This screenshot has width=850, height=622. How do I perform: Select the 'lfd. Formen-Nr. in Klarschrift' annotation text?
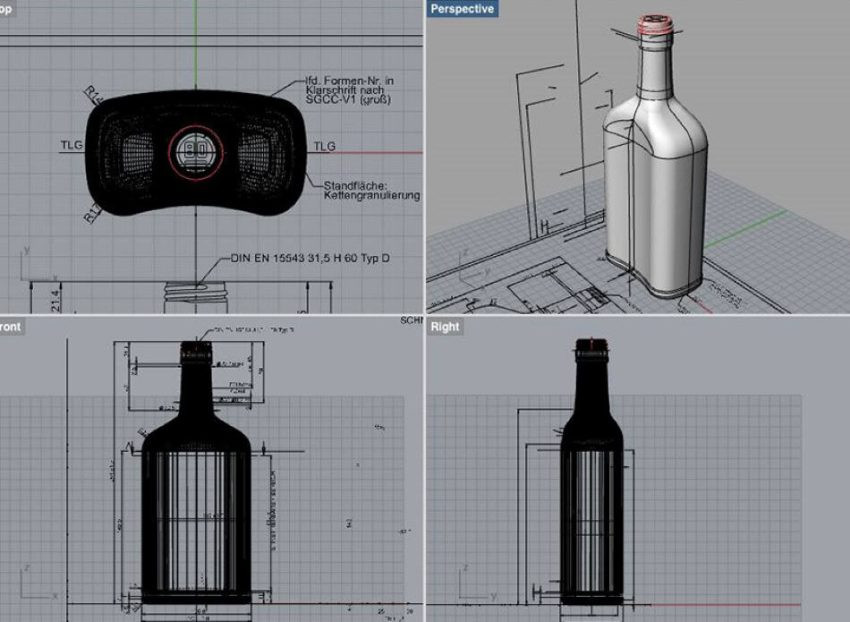tap(350, 90)
